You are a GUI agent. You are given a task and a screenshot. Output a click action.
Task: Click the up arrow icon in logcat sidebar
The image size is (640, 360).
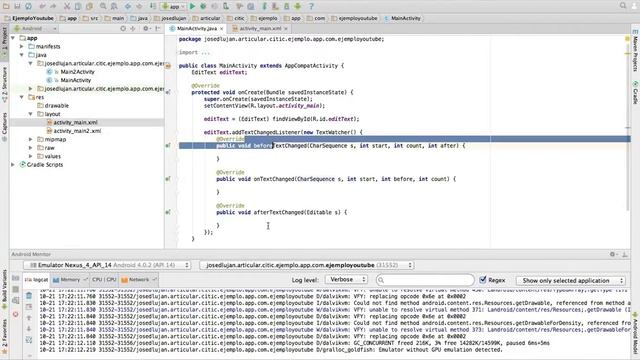pyautogui.click(x=29, y=318)
